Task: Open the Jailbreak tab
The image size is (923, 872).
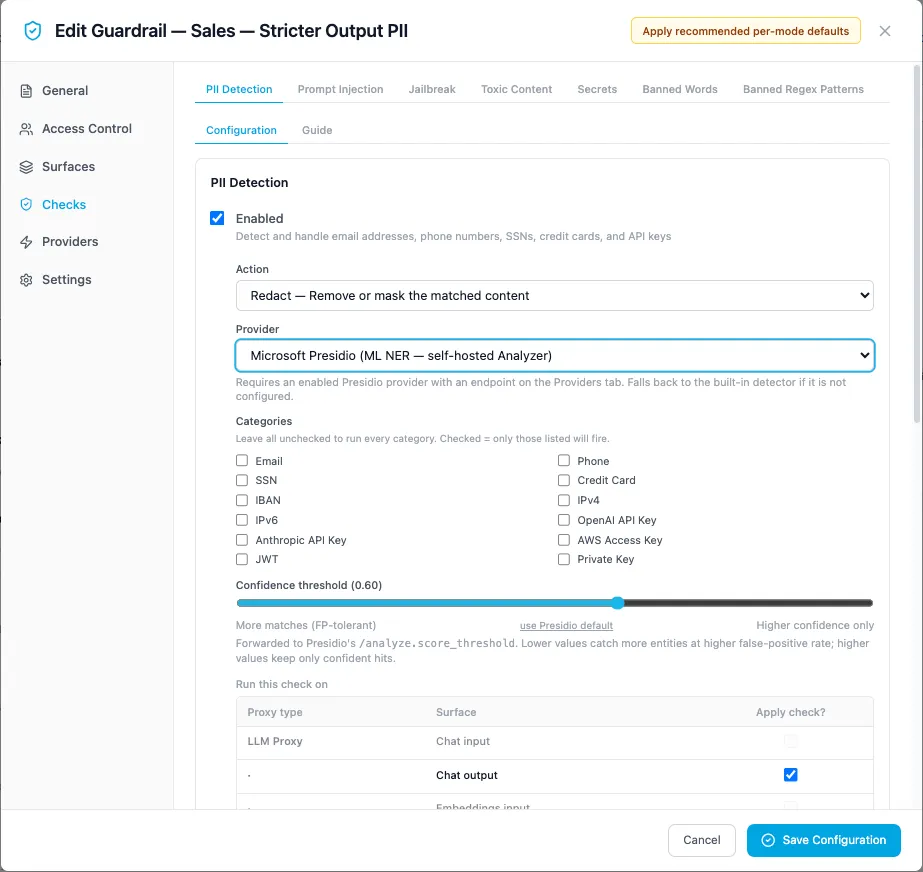Action: click(x=432, y=89)
